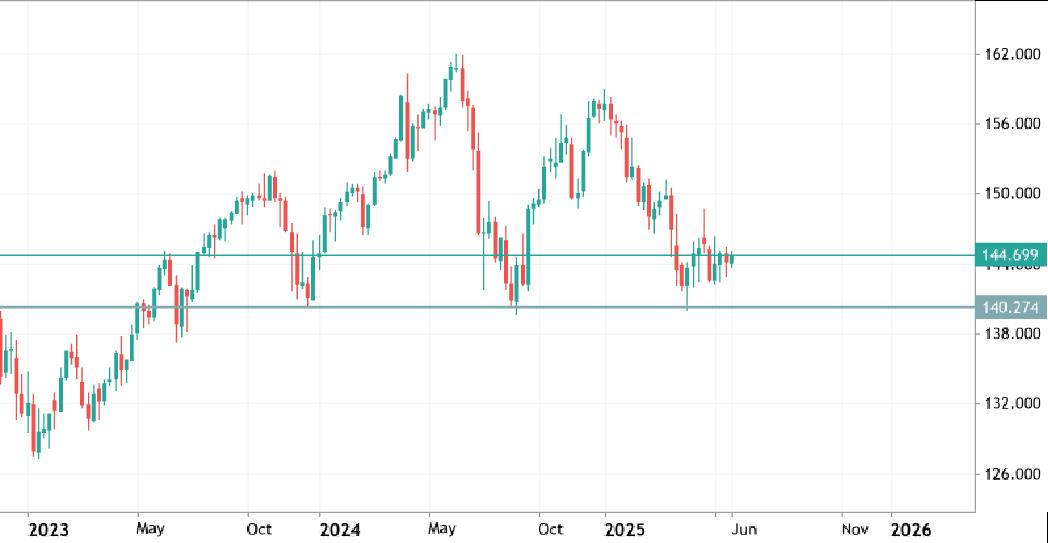Click the 162.000 price axis label

click(x=1012, y=54)
